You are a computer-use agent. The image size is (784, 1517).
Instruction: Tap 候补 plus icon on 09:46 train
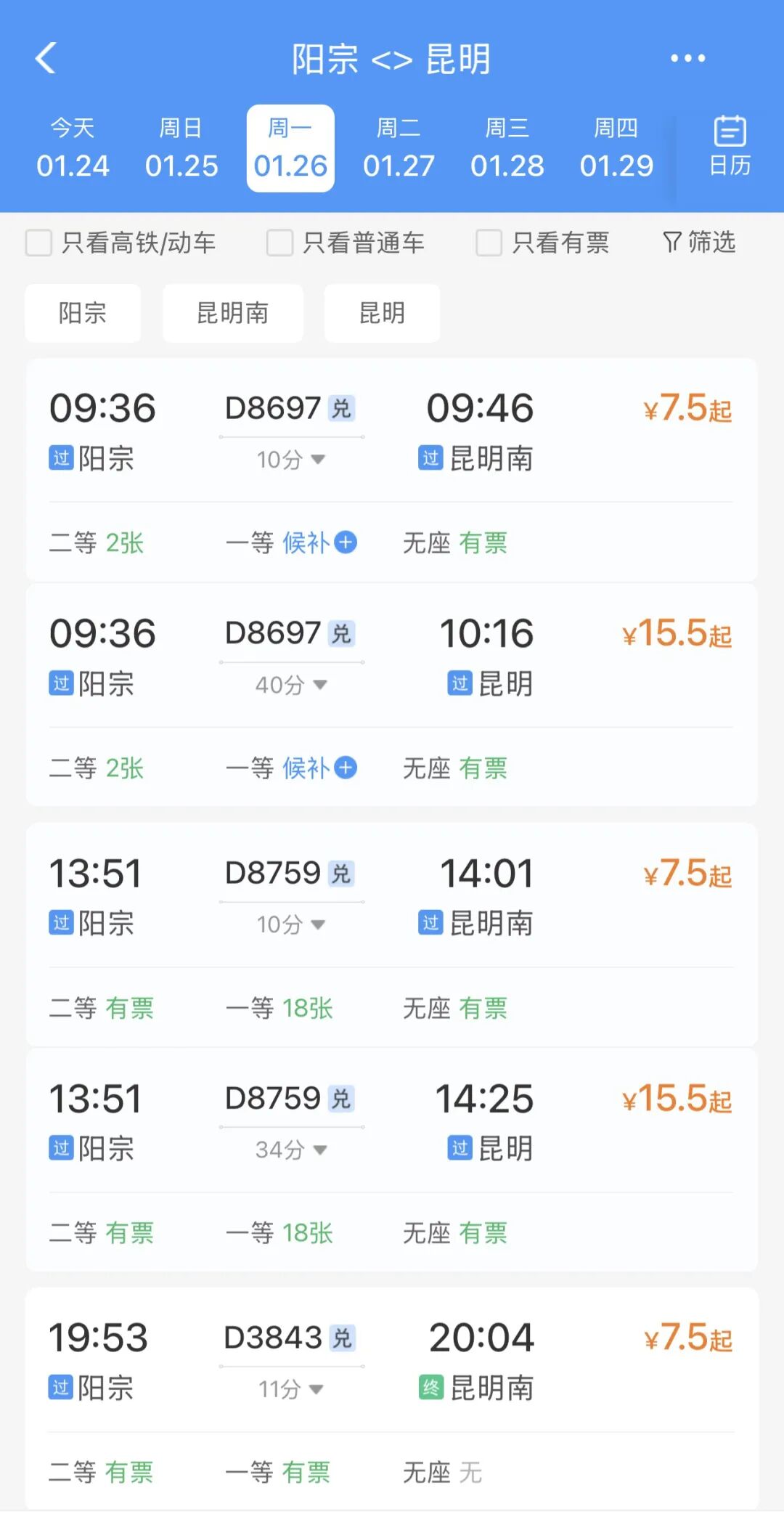click(346, 542)
